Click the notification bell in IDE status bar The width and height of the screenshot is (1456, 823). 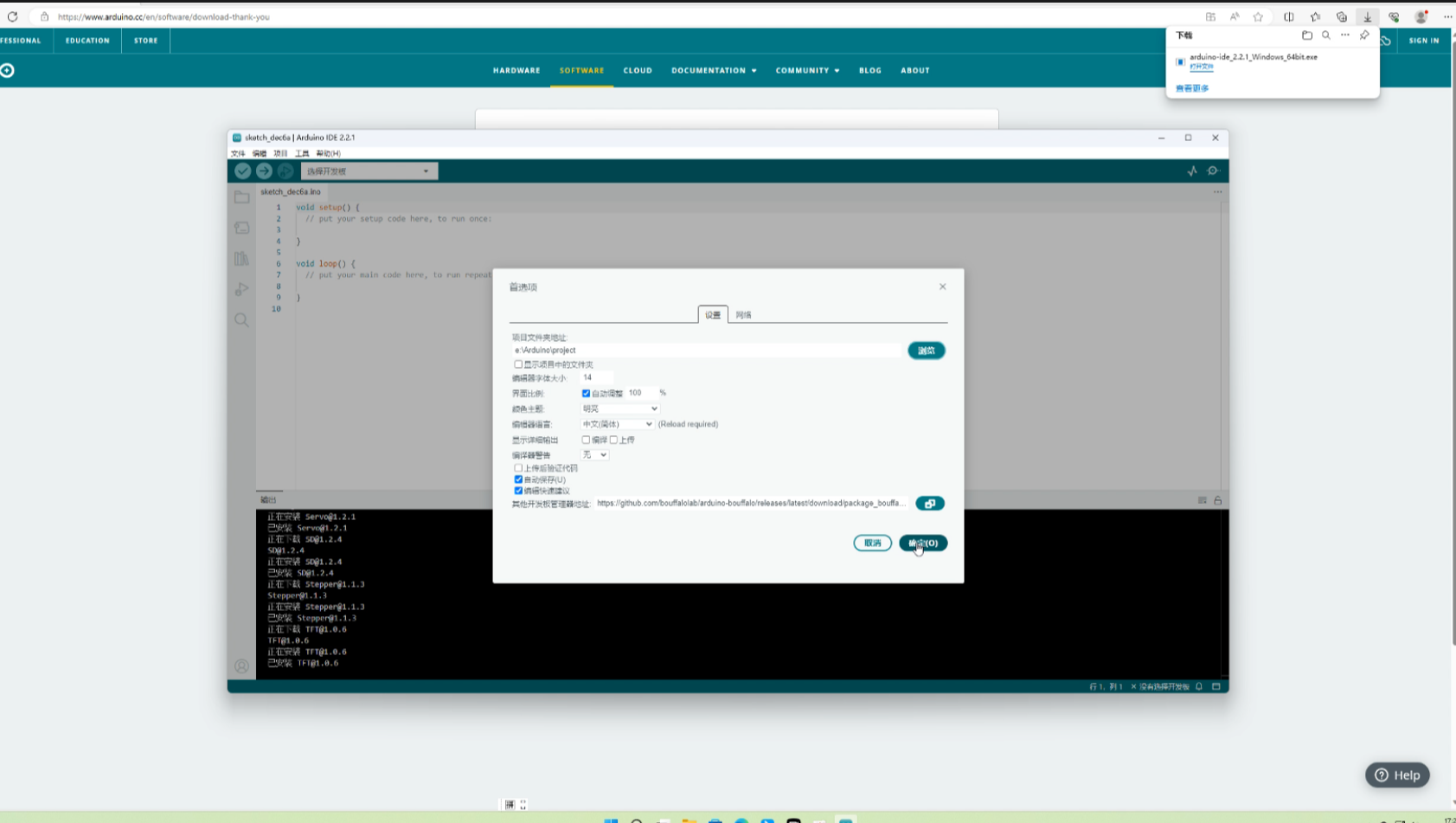[x=1199, y=686]
